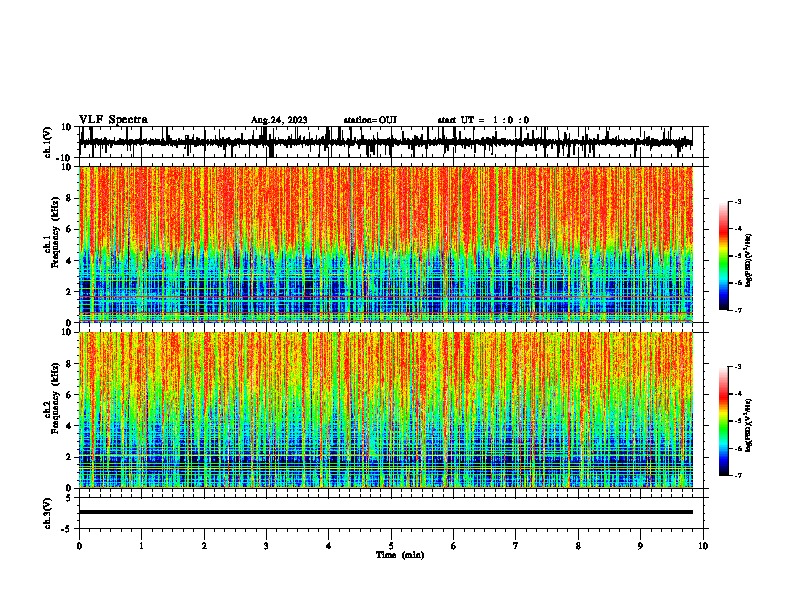Click the "5" tick of ch.3(V) axis
The image size is (792, 612).
click(69, 498)
